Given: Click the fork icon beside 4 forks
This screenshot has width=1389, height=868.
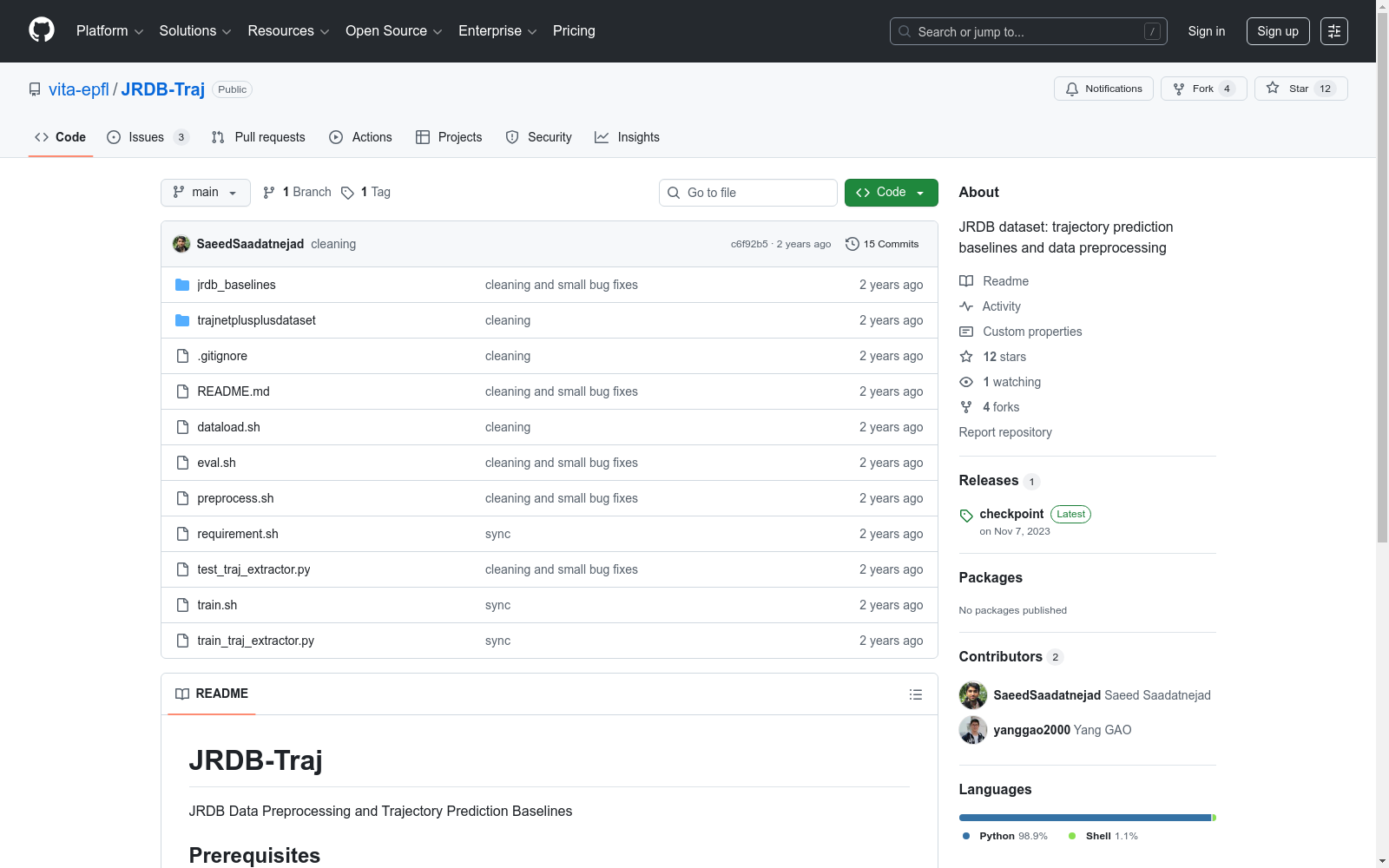Looking at the screenshot, I should click(966, 407).
